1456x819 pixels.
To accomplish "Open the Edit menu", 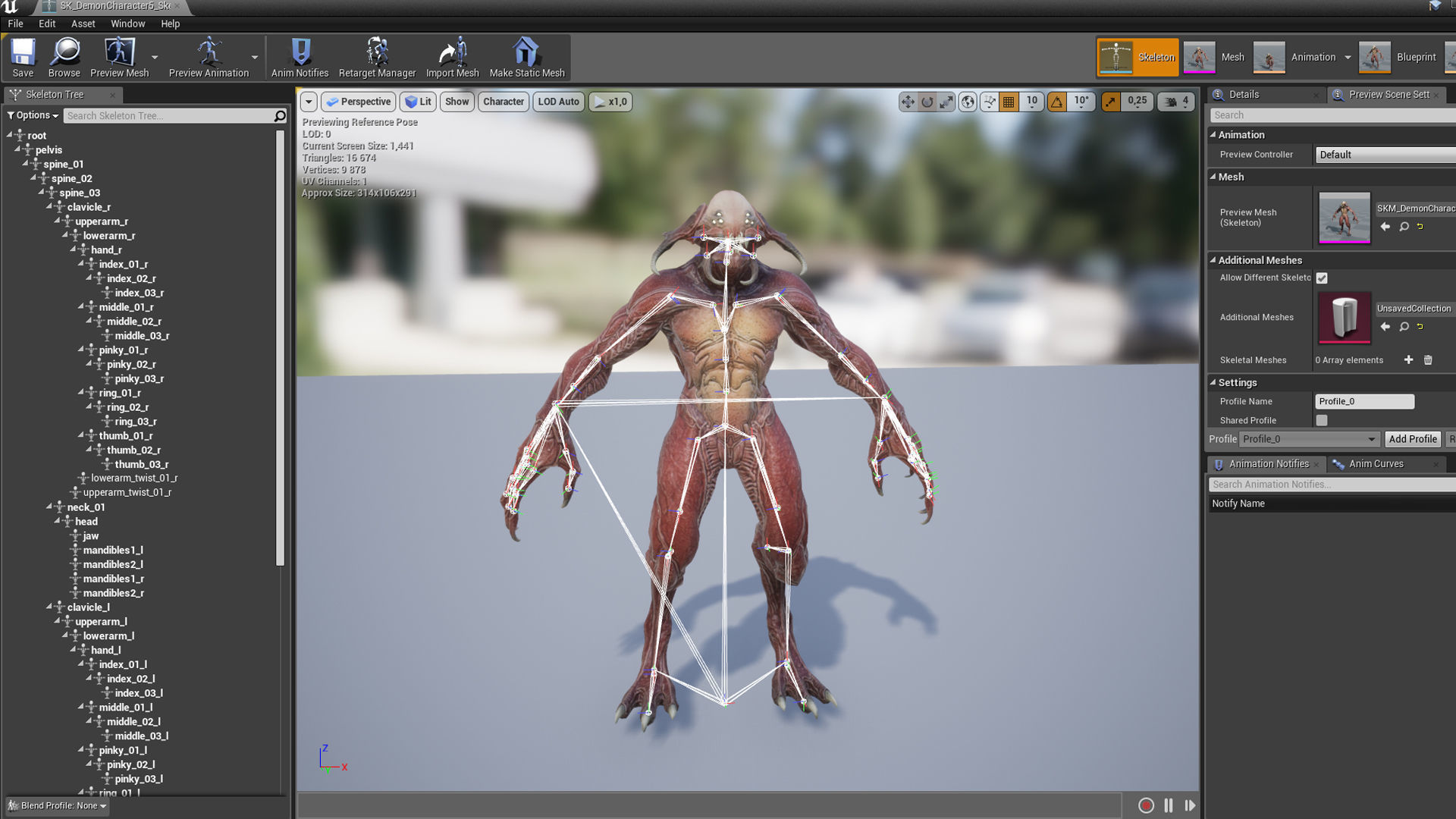I will (47, 24).
